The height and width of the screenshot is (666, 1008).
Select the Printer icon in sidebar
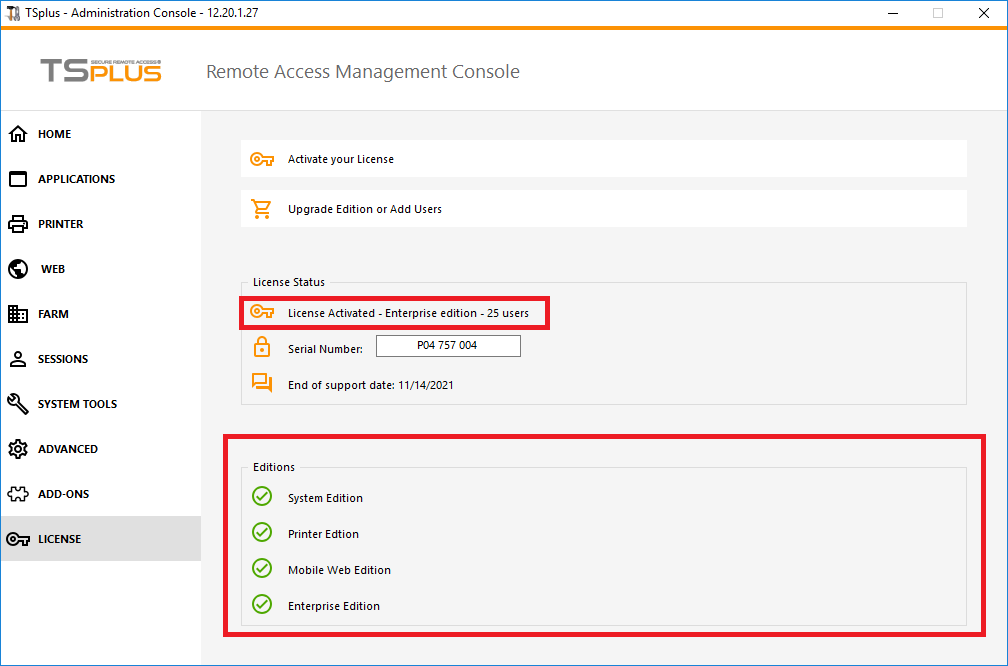18,224
